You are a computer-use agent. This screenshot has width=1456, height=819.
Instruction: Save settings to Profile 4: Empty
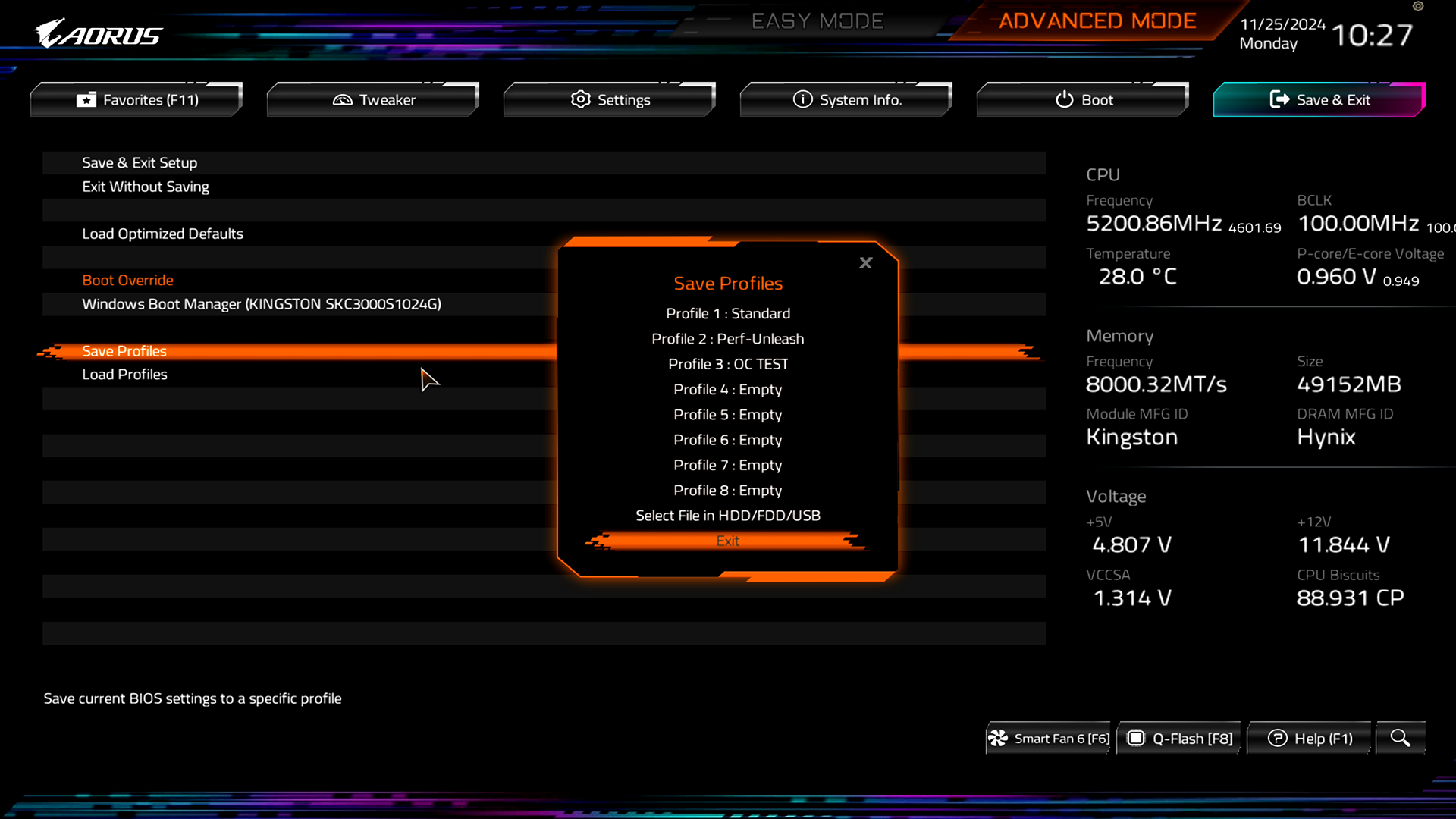(x=727, y=389)
